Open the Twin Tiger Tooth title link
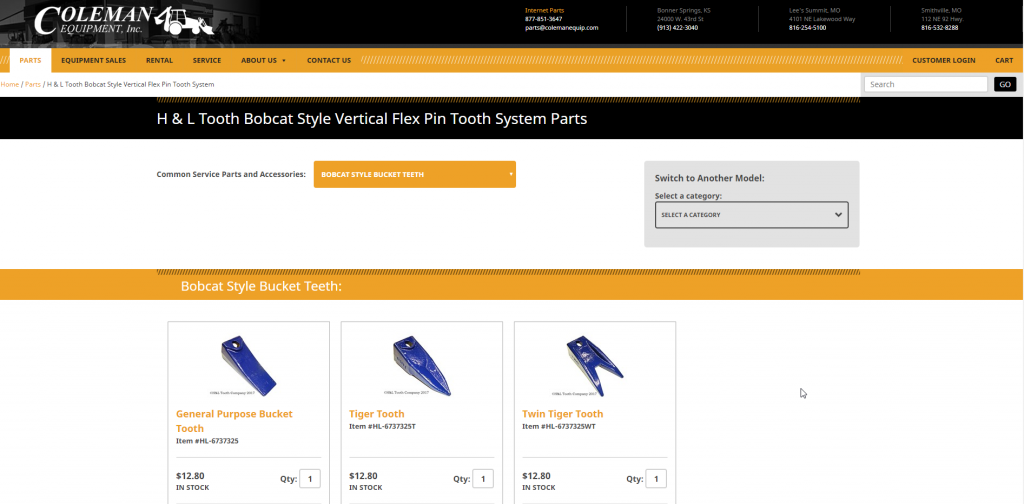 pyautogui.click(x=562, y=414)
